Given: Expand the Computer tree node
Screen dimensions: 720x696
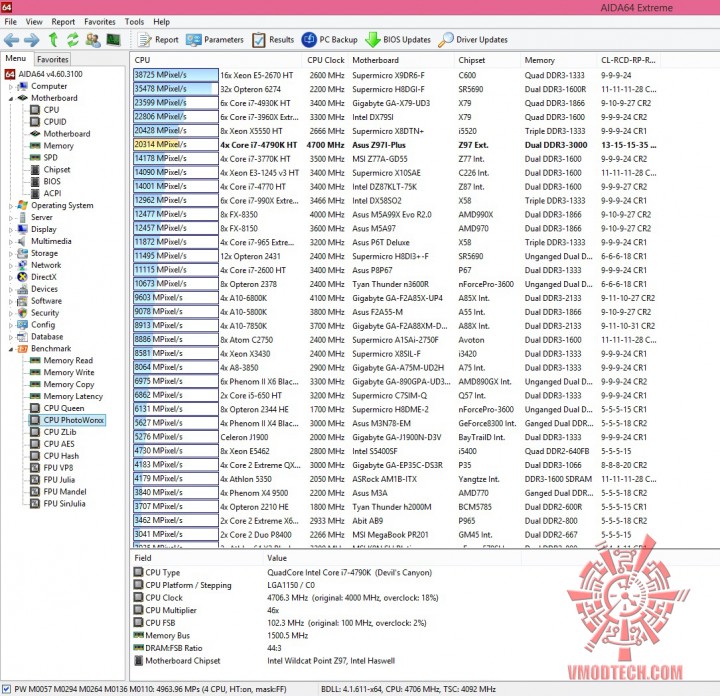Looking at the screenshot, I should 11,86.
